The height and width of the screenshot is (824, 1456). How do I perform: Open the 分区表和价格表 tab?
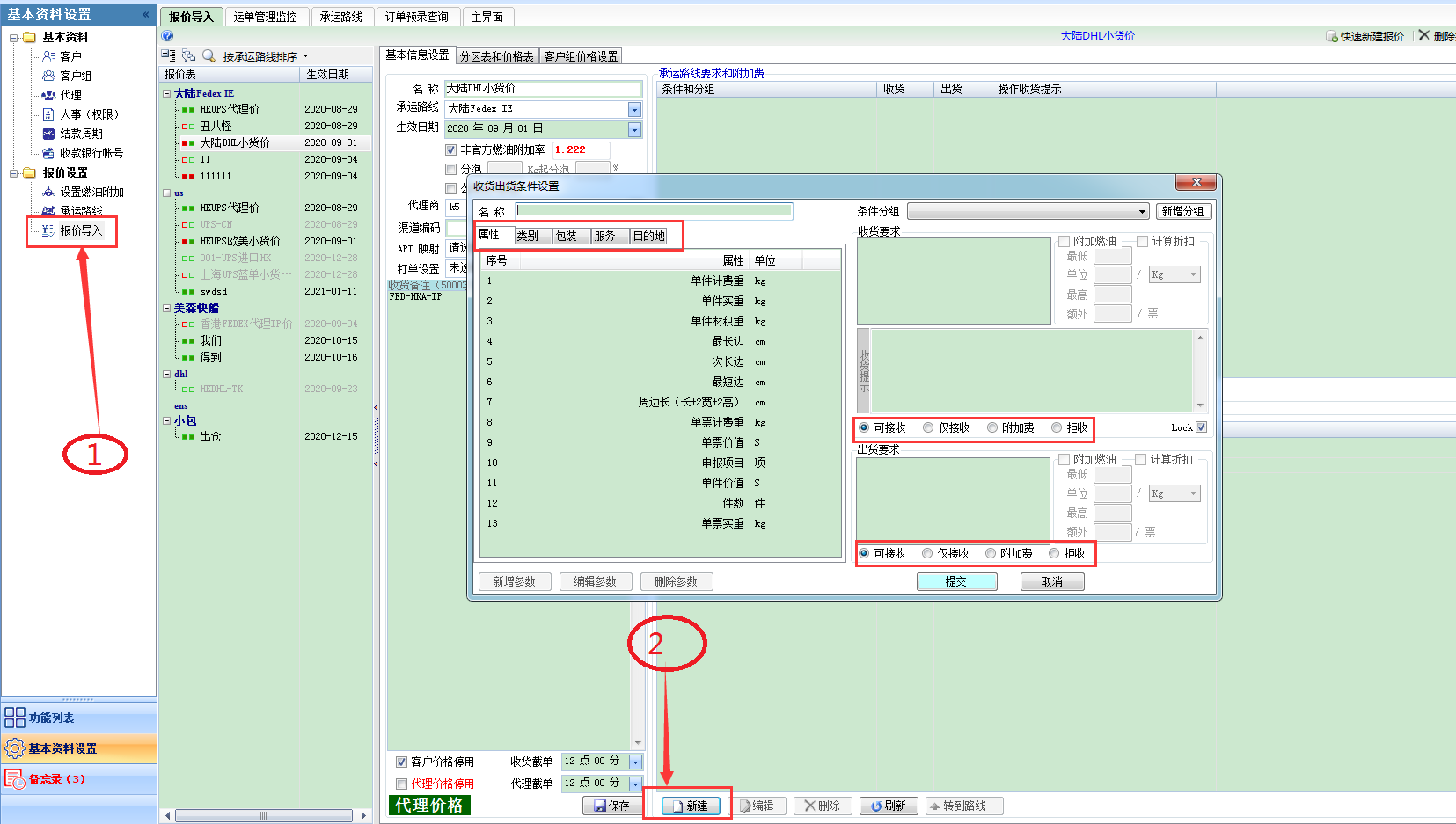coord(497,56)
